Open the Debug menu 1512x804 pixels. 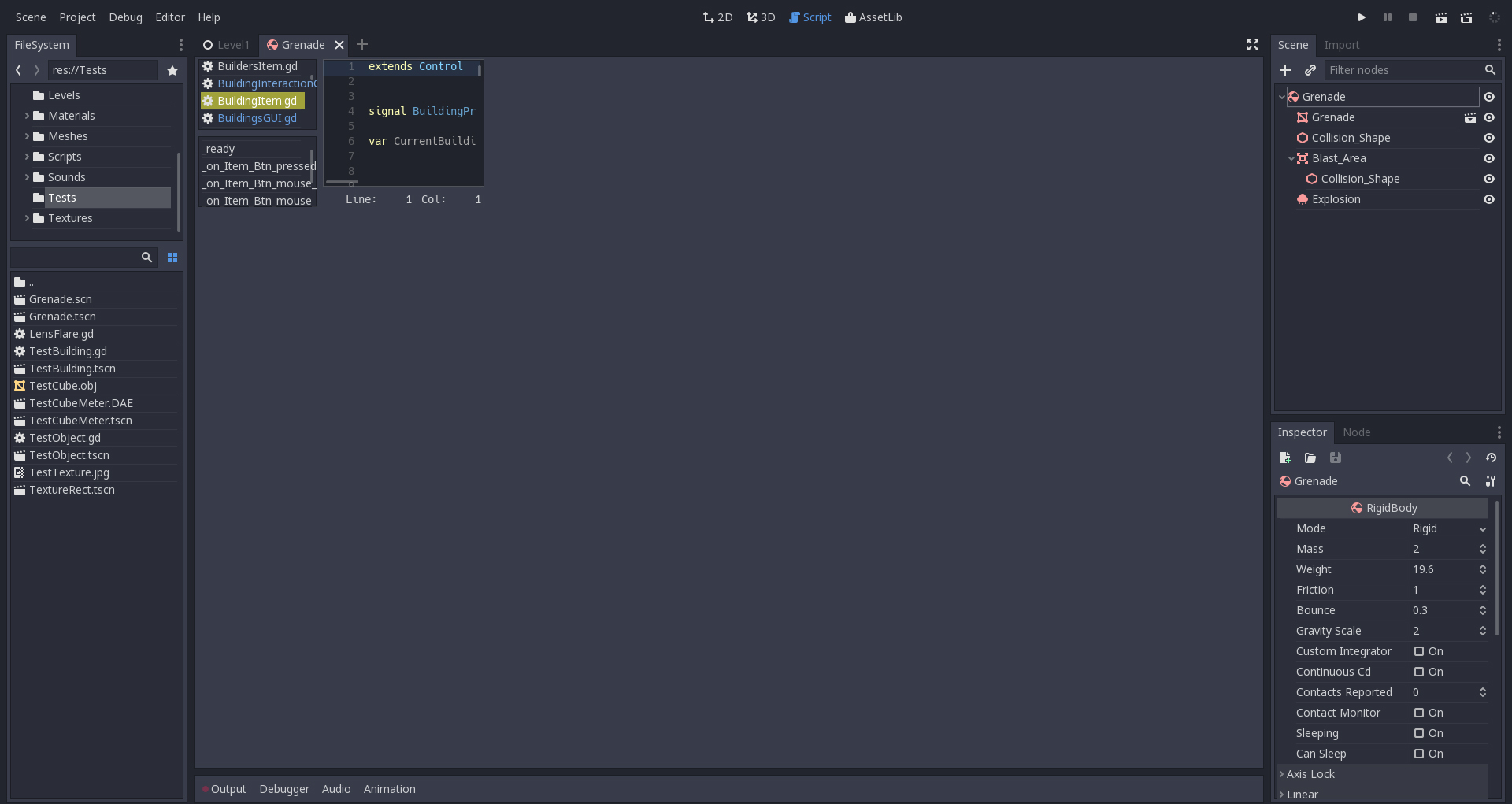125,17
